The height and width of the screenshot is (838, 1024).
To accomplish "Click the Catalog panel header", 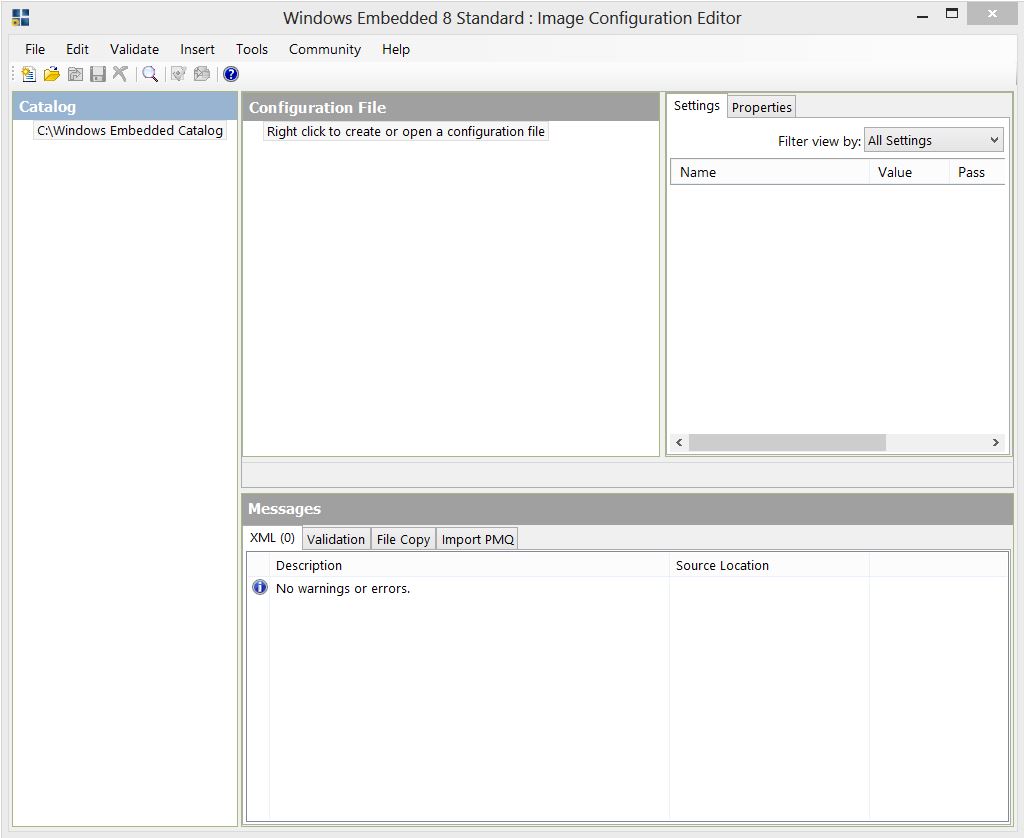I will 125,106.
